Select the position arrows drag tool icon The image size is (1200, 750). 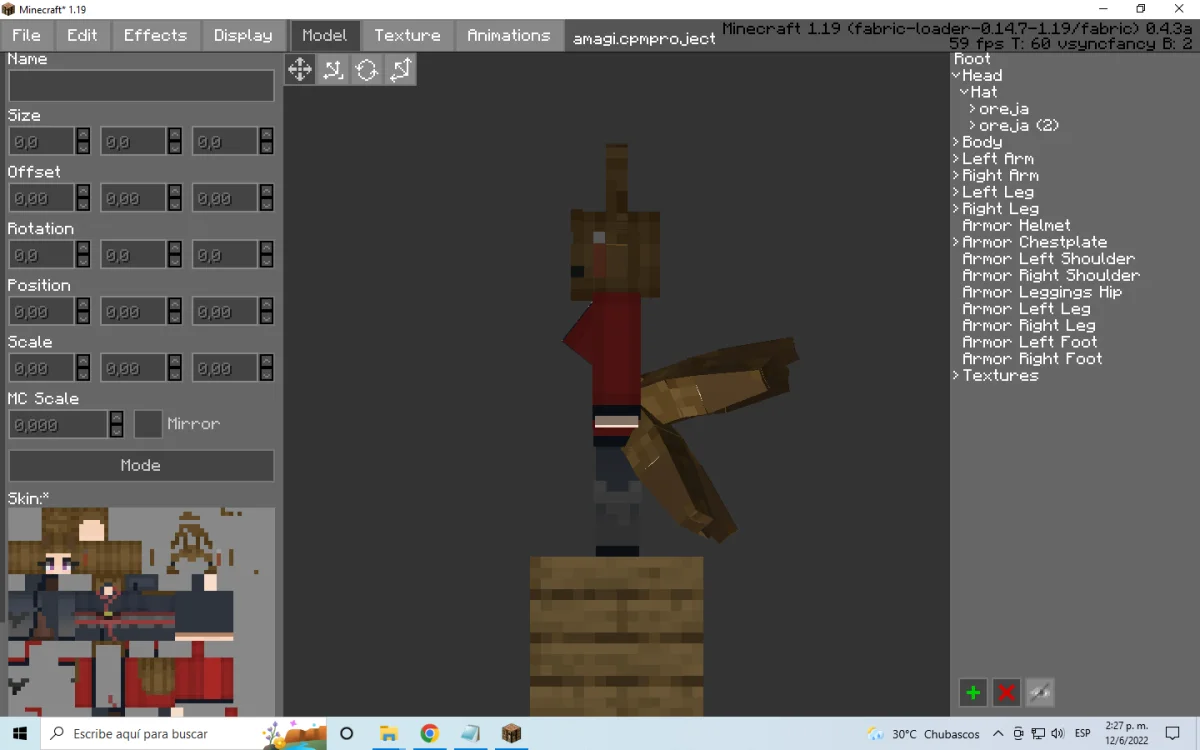click(400, 69)
